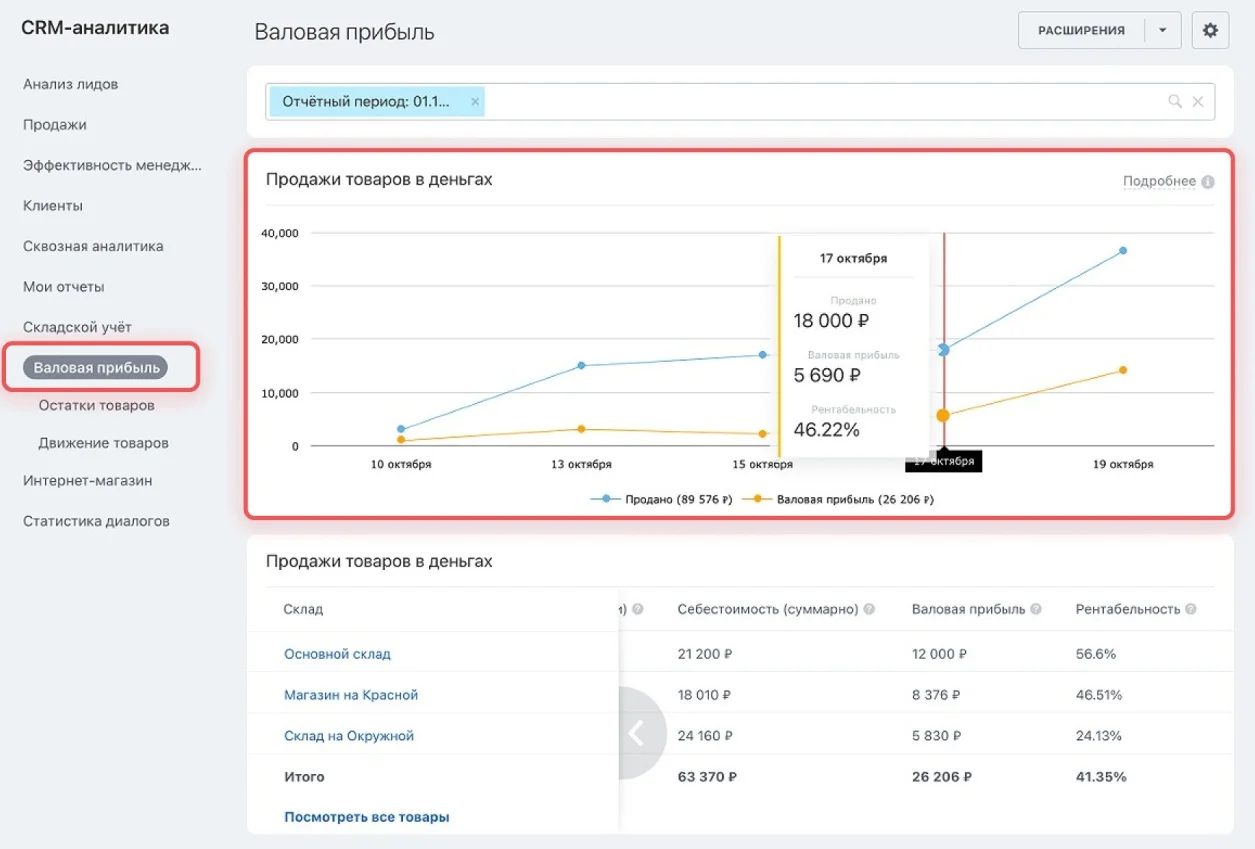Viewport: 1255px width, 849px height.
Task: Expand the РАСШИРЕНИЯ dropdown arrow
Action: point(1162,30)
